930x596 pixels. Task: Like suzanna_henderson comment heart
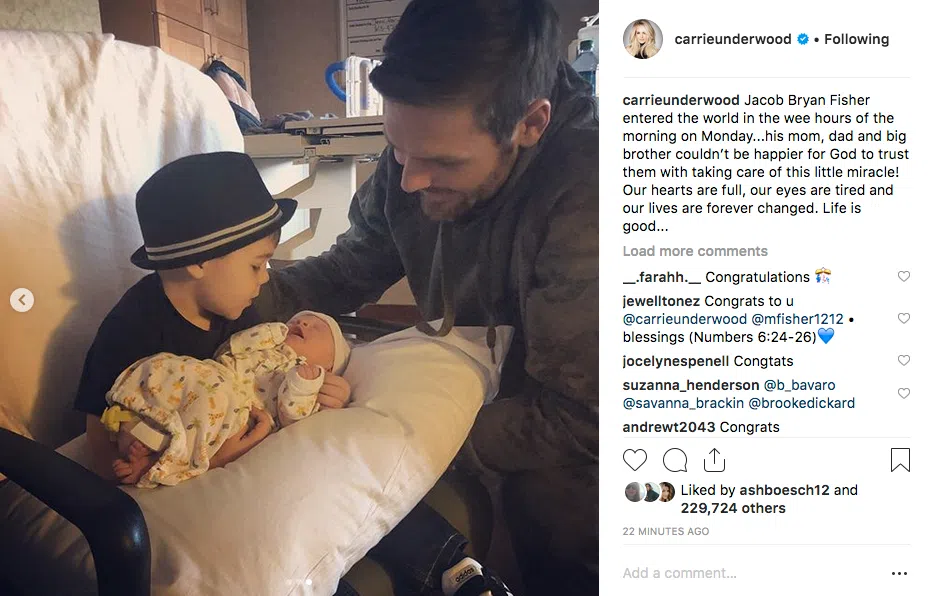tap(903, 394)
